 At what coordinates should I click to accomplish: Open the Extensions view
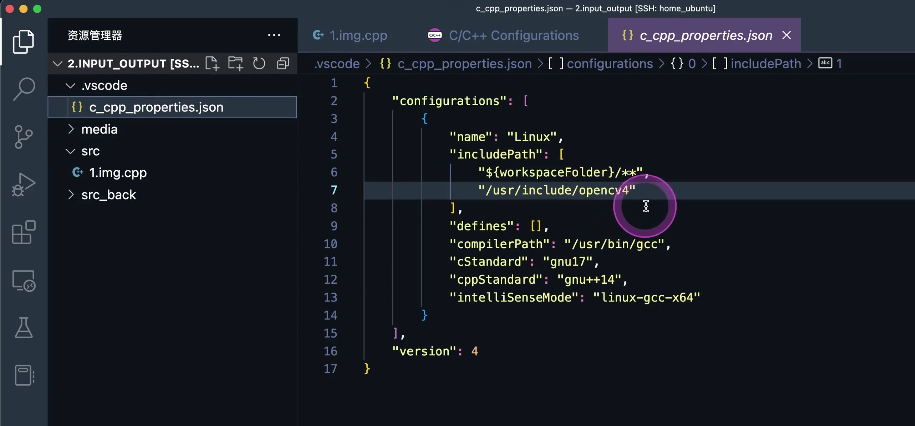coord(23,233)
